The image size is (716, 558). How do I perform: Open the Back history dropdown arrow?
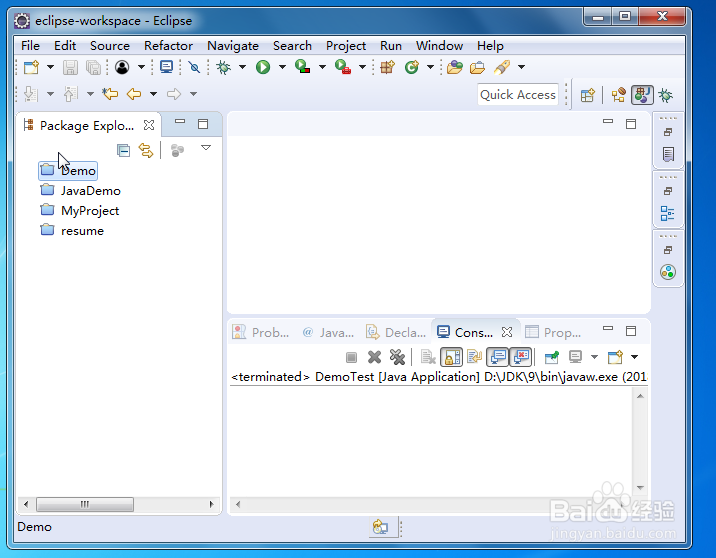point(153,94)
